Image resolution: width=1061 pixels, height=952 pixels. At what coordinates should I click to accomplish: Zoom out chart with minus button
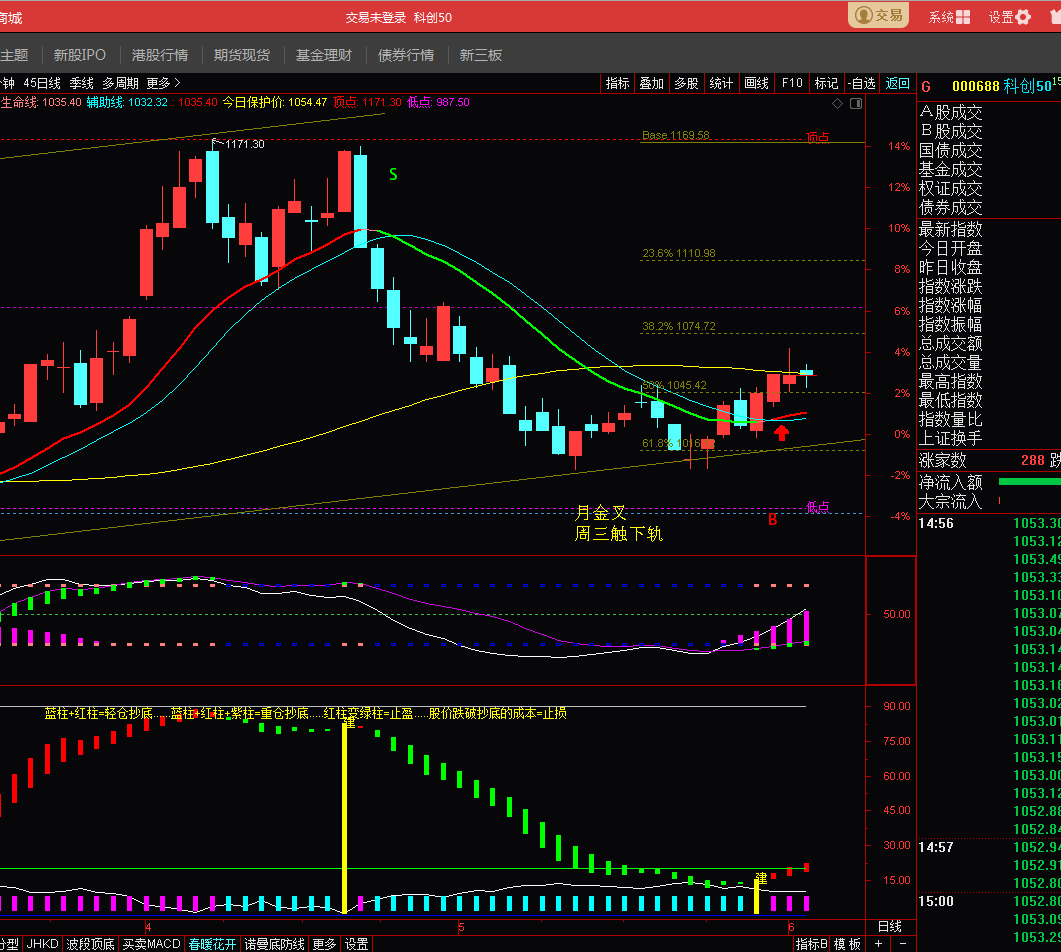[x=903, y=944]
